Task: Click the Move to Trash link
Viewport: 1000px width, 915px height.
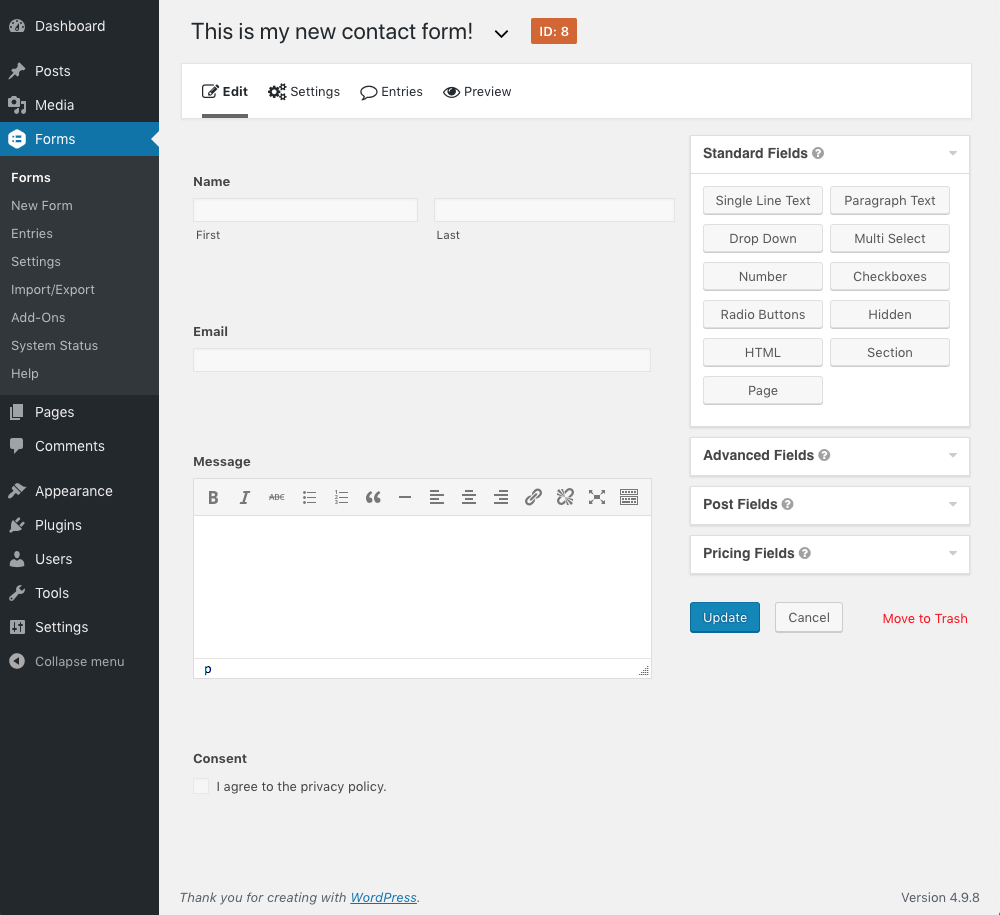Action: [x=924, y=618]
